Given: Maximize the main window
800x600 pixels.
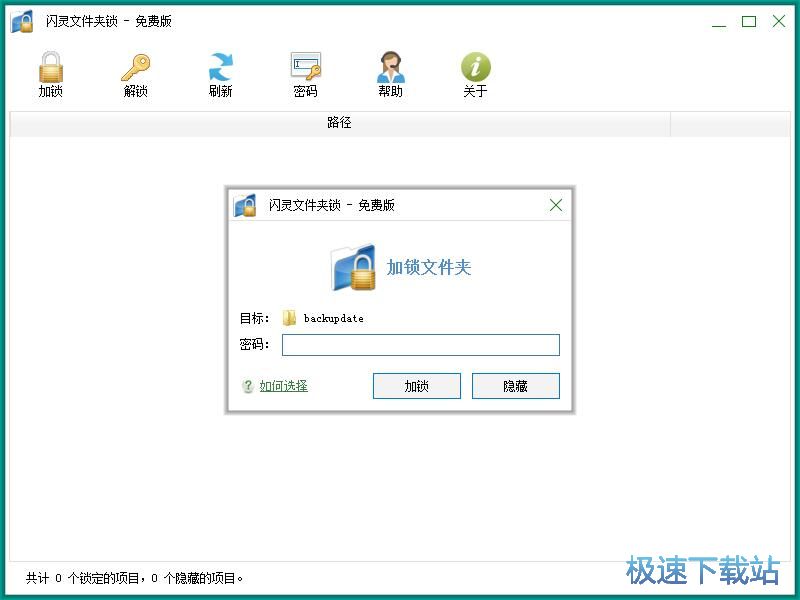Looking at the screenshot, I should 748,21.
